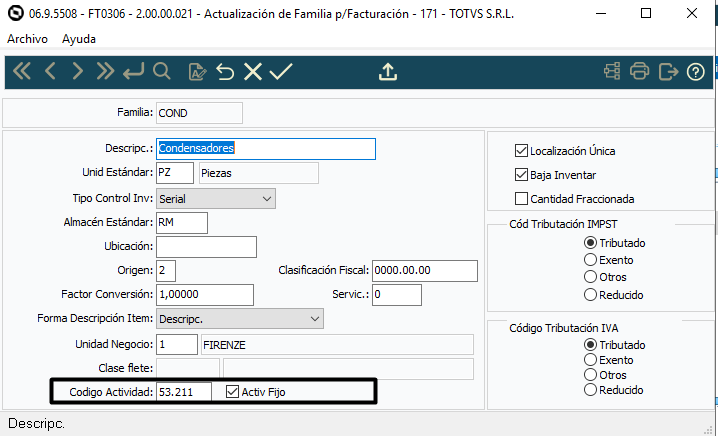Confirm changes with the checkmark icon
718x436 pixels.
(x=280, y=72)
